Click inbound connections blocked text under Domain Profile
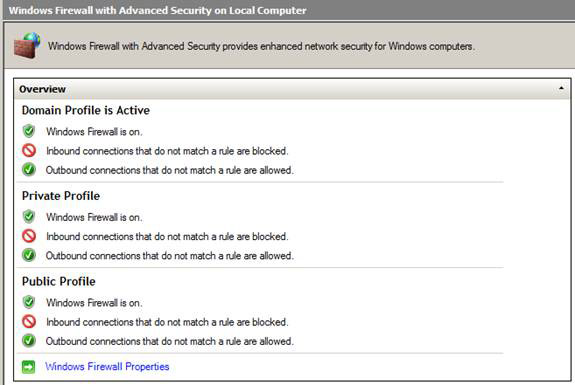 [x=167, y=151]
